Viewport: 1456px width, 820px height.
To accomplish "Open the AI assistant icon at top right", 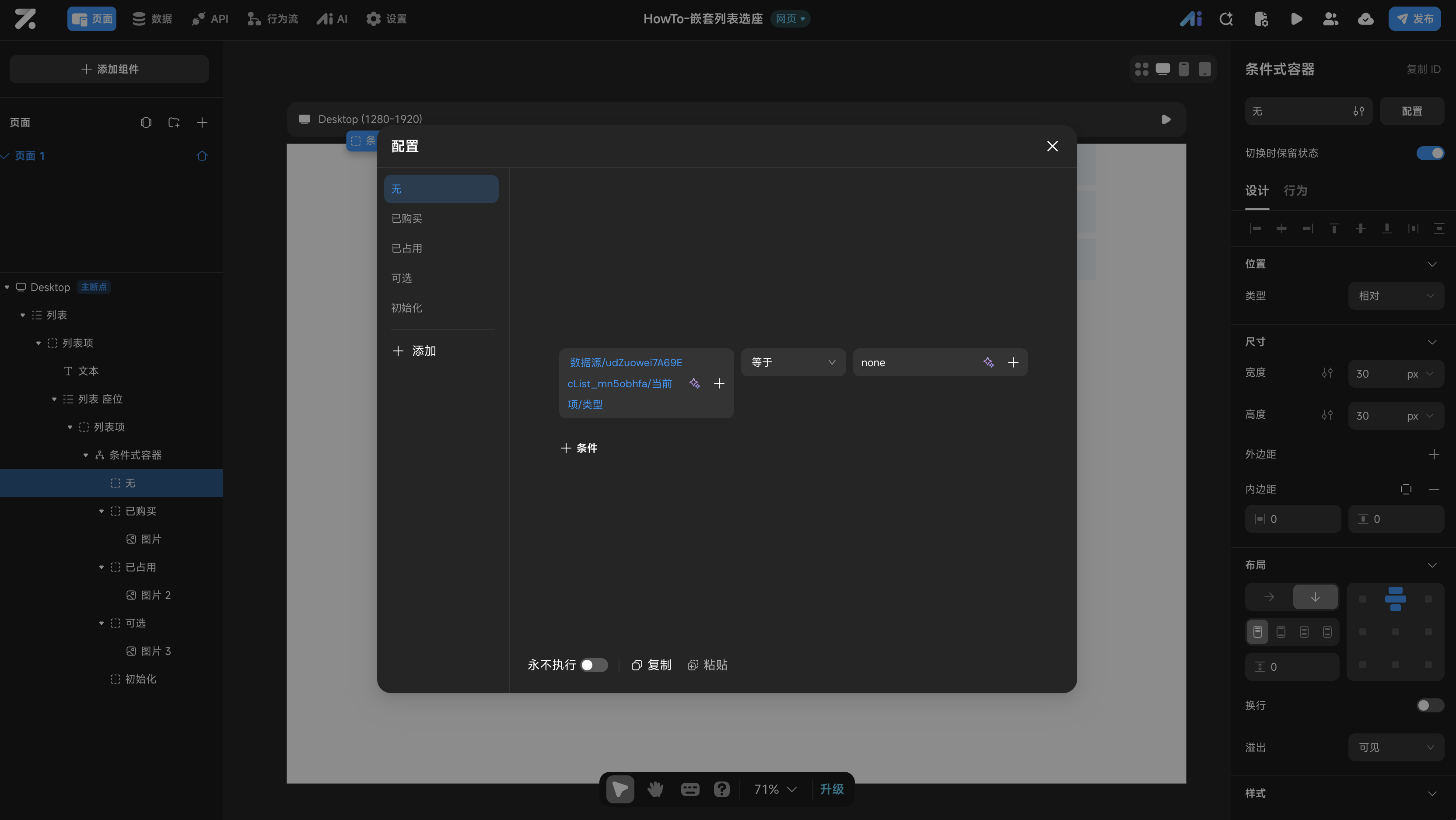I will (1190, 19).
